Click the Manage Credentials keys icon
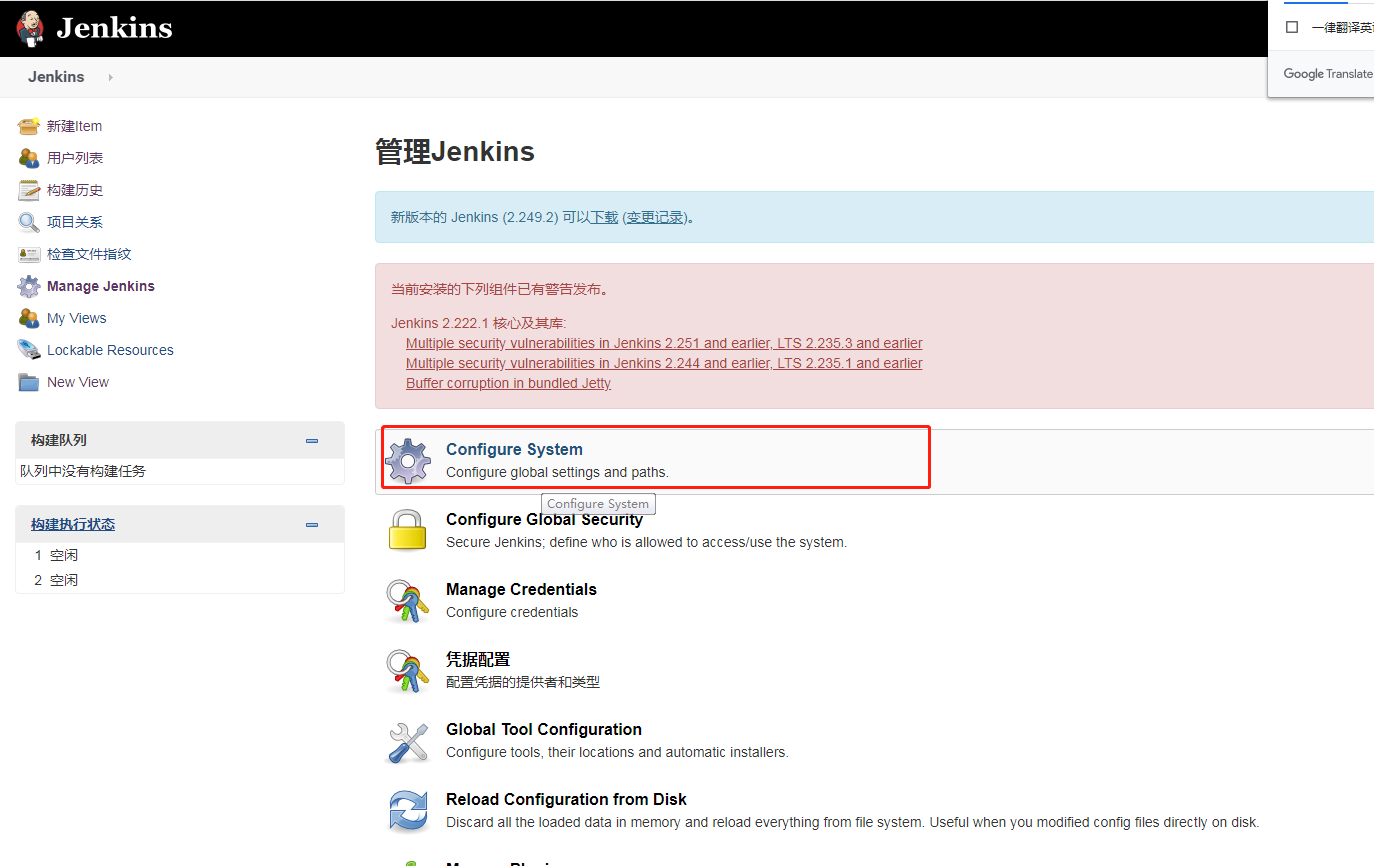Screen dimensions: 1374x866 (408, 600)
